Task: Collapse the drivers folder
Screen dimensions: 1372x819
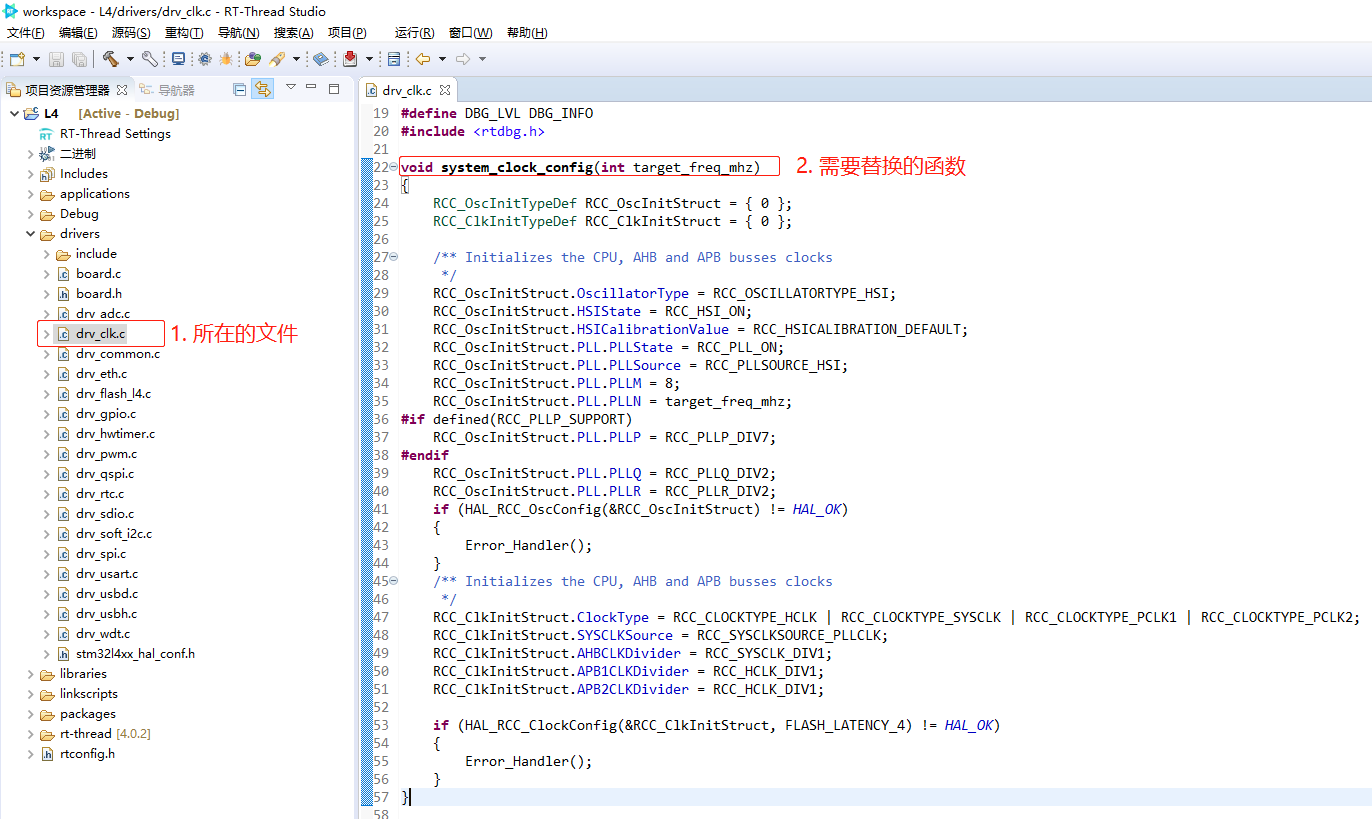Action: tap(30, 234)
